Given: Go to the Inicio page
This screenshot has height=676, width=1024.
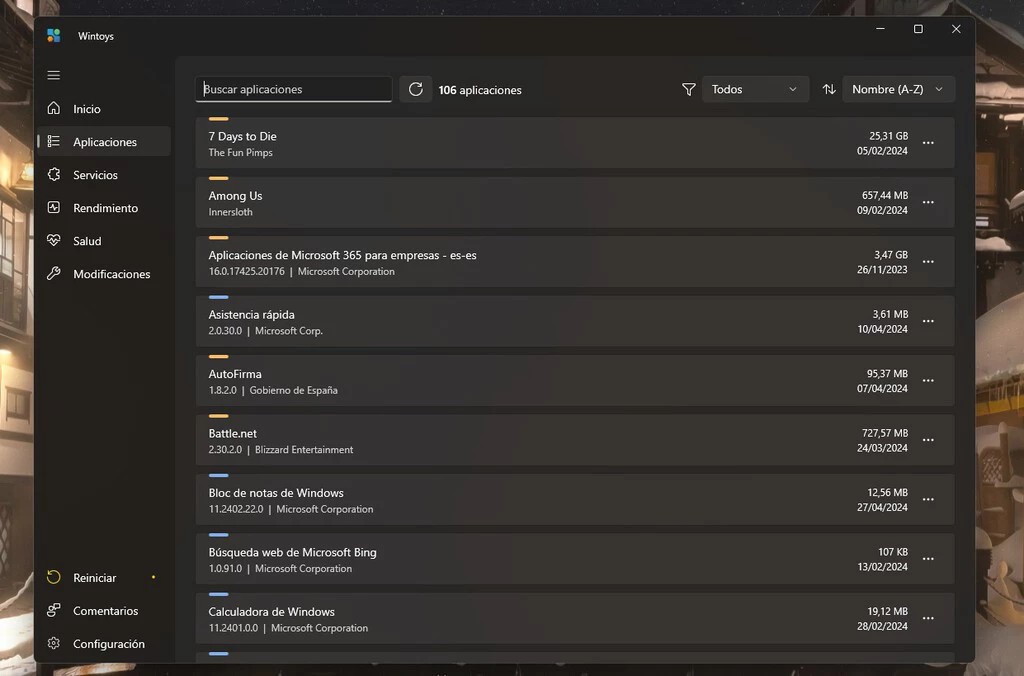Looking at the screenshot, I should [104, 108].
